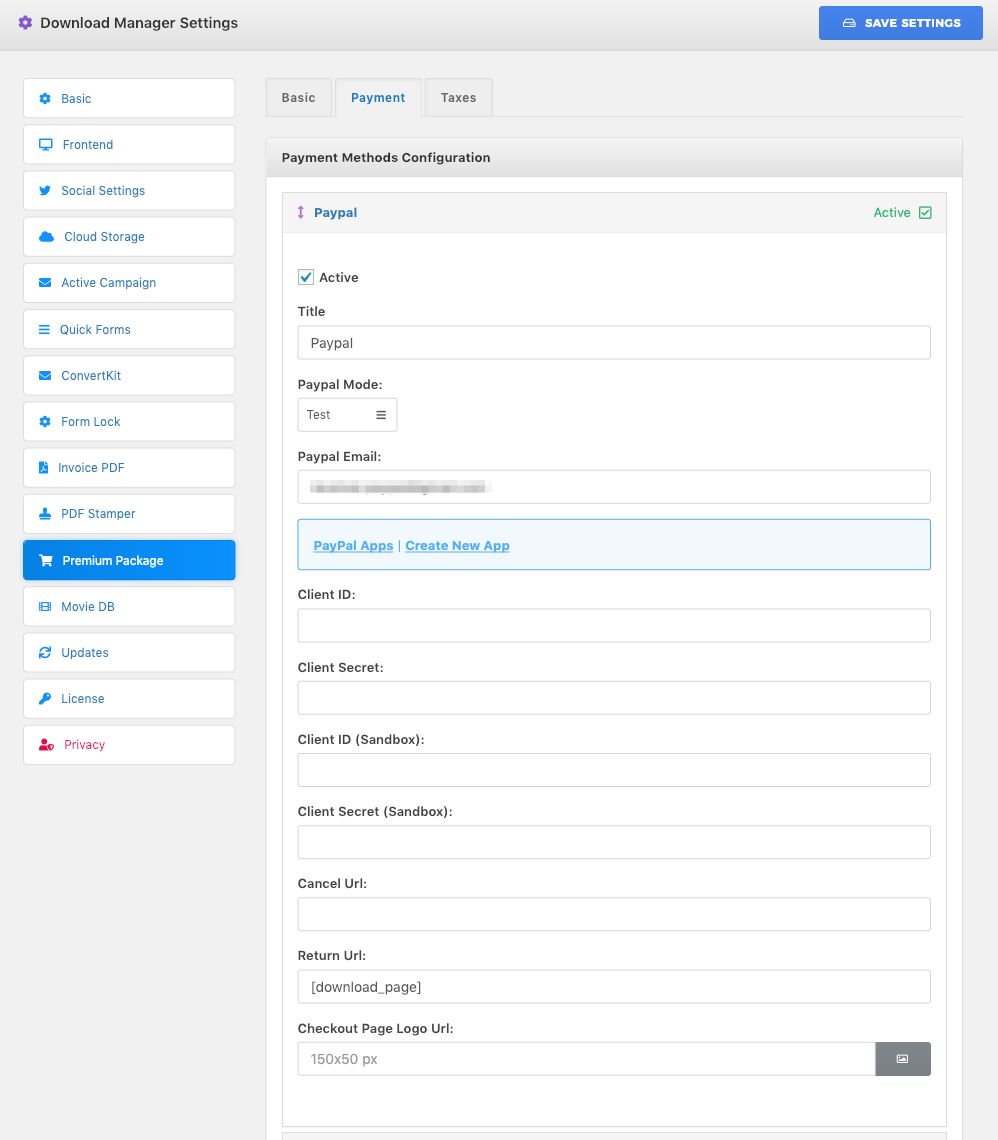Open the Quick Forms settings
Viewport: 998px width, 1140px height.
(x=129, y=329)
